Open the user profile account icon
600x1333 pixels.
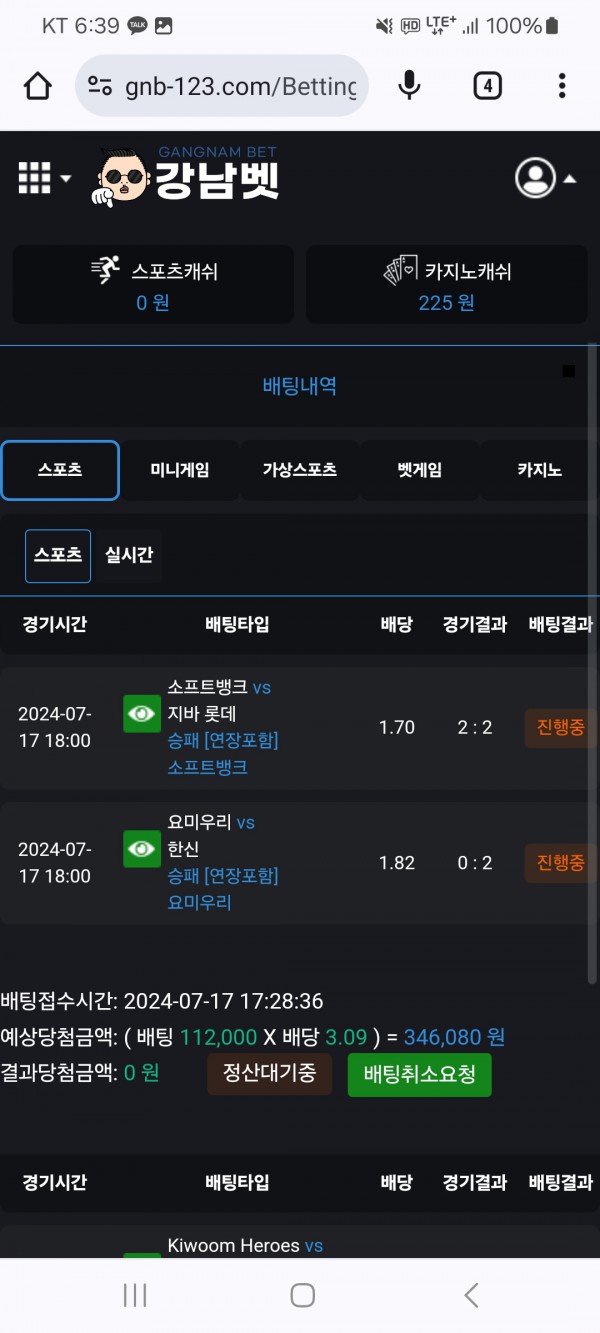click(x=535, y=178)
